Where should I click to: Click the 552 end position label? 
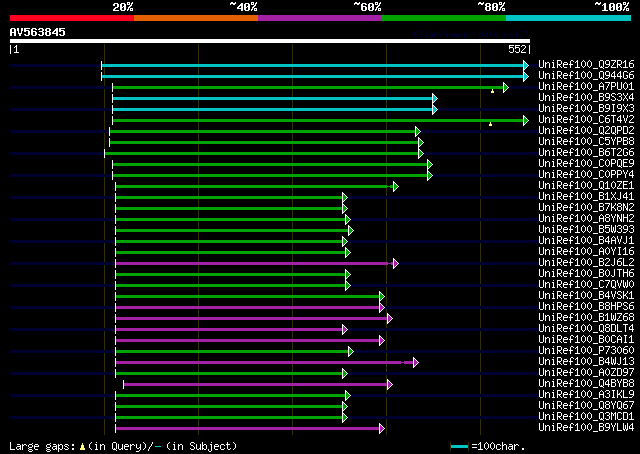pyautogui.click(x=518, y=49)
